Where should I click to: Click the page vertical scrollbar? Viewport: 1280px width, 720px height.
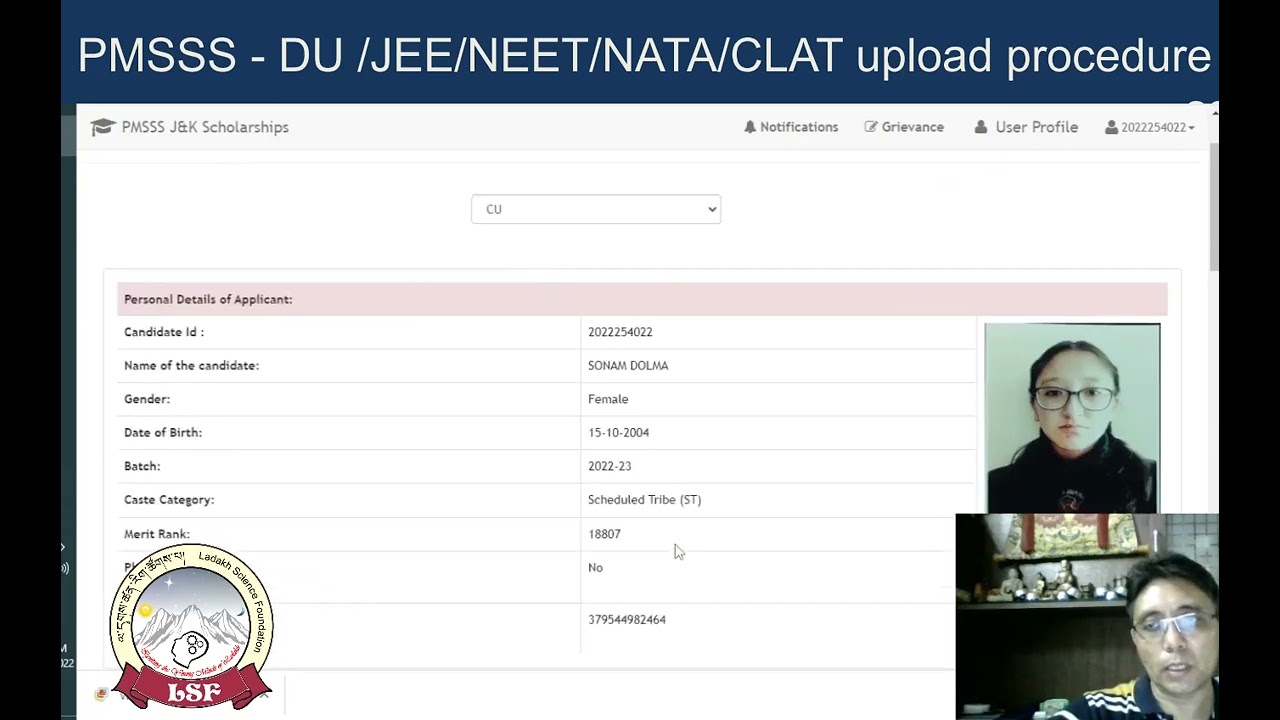point(1214,206)
